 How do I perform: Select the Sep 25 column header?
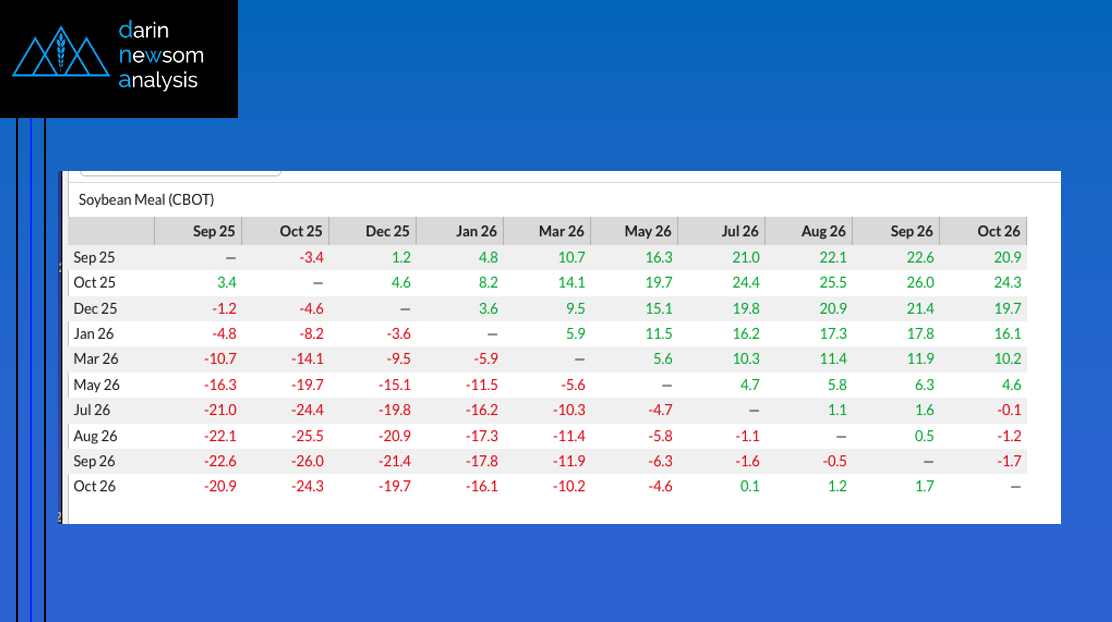tap(214, 231)
